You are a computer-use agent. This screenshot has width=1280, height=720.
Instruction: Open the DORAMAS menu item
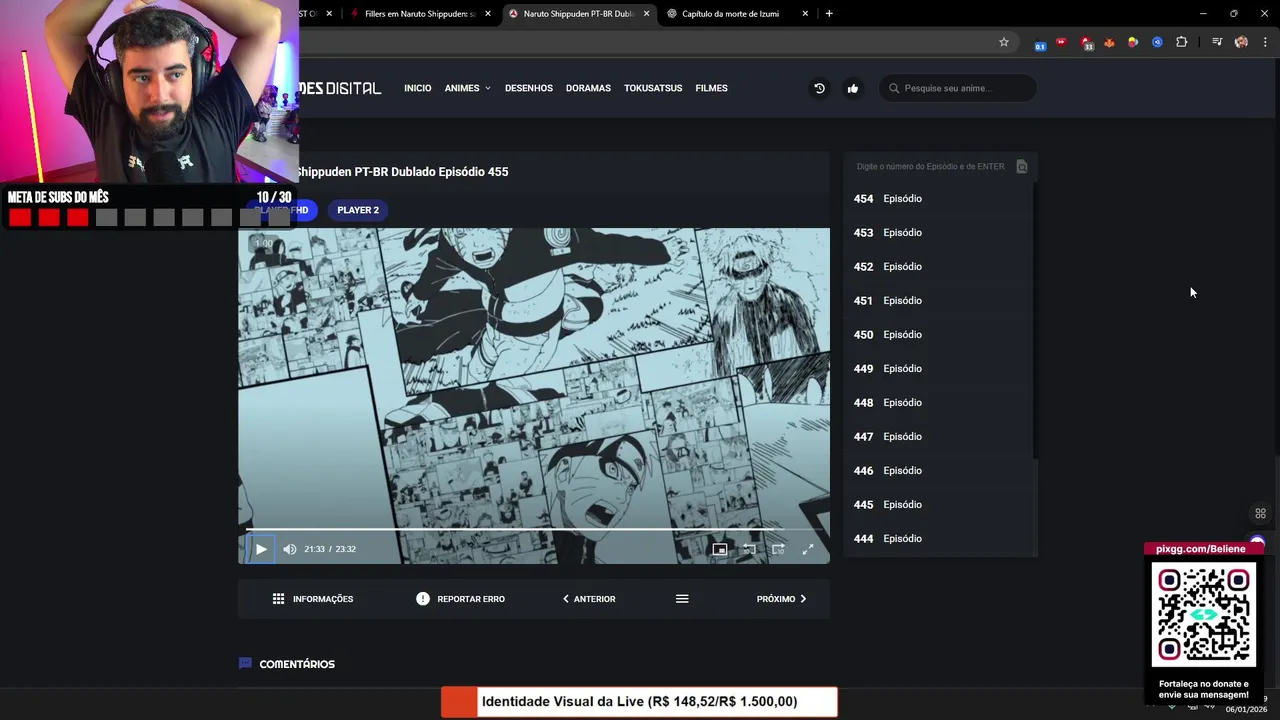click(x=588, y=88)
